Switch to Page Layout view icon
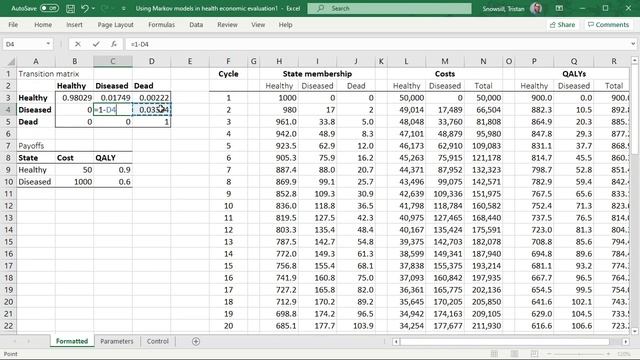This screenshot has width=640, height=360. 514,353
